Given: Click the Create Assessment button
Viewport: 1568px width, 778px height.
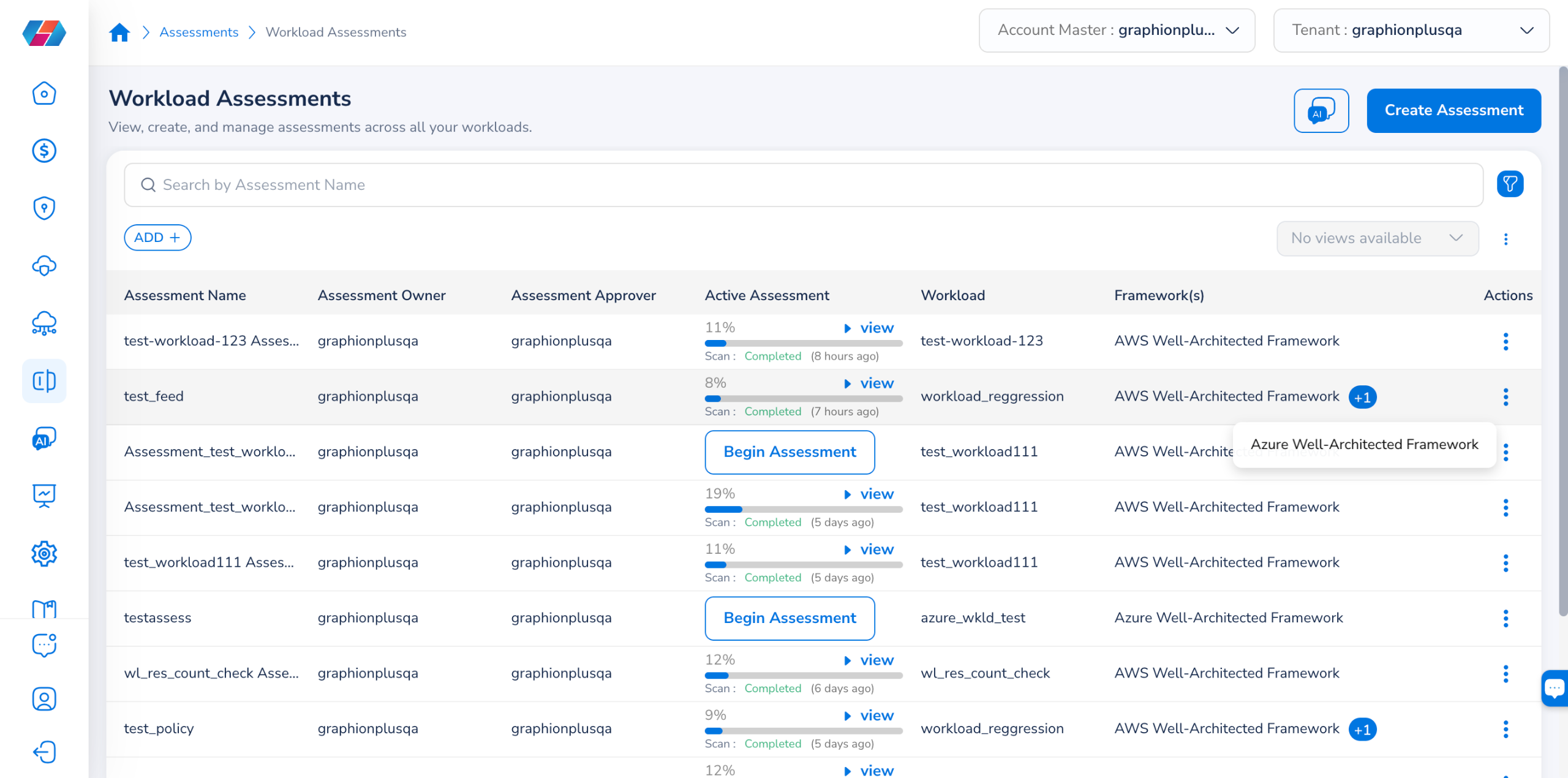Looking at the screenshot, I should pos(1453,111).
